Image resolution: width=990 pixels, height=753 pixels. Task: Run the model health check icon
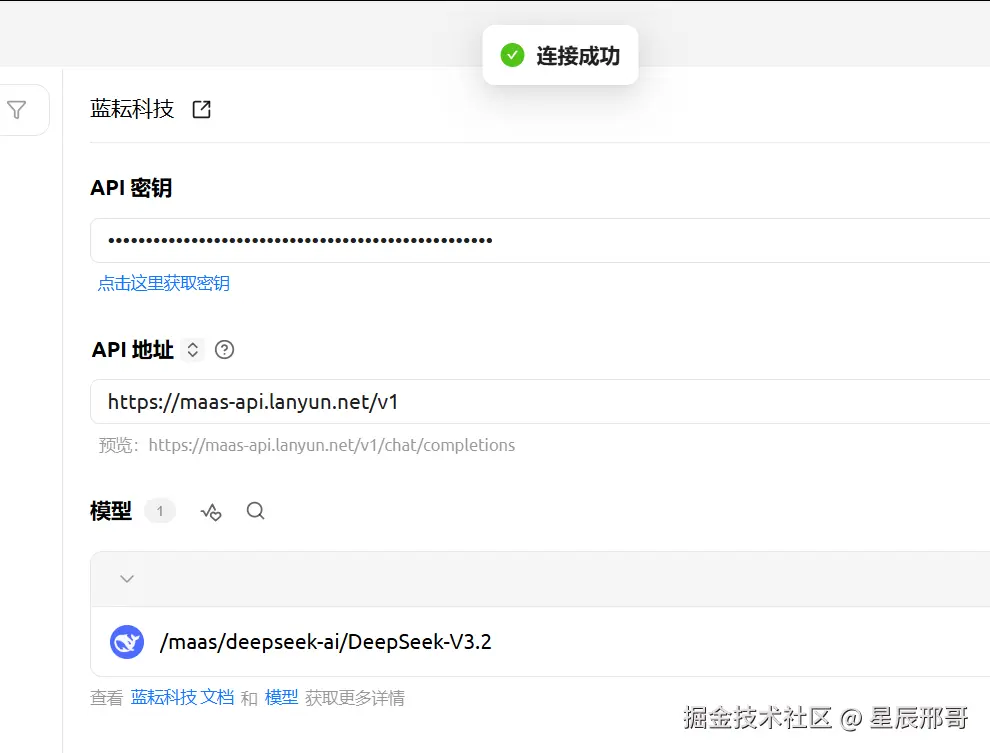(211, 511)
